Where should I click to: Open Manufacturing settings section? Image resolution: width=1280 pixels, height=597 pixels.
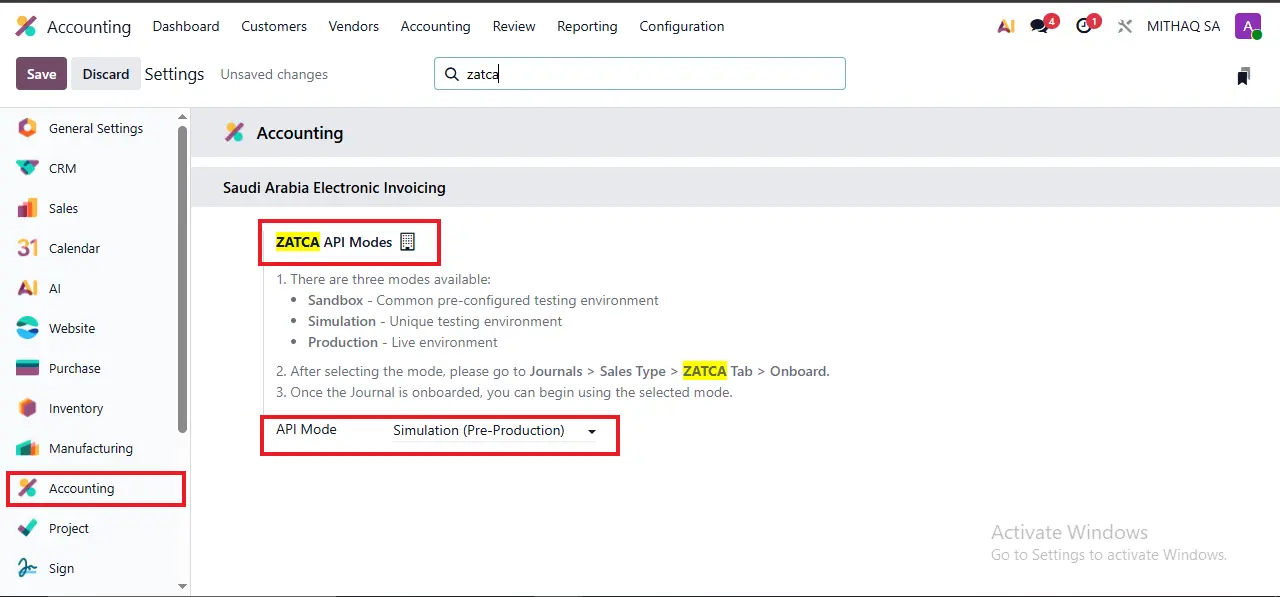[90, 448]
